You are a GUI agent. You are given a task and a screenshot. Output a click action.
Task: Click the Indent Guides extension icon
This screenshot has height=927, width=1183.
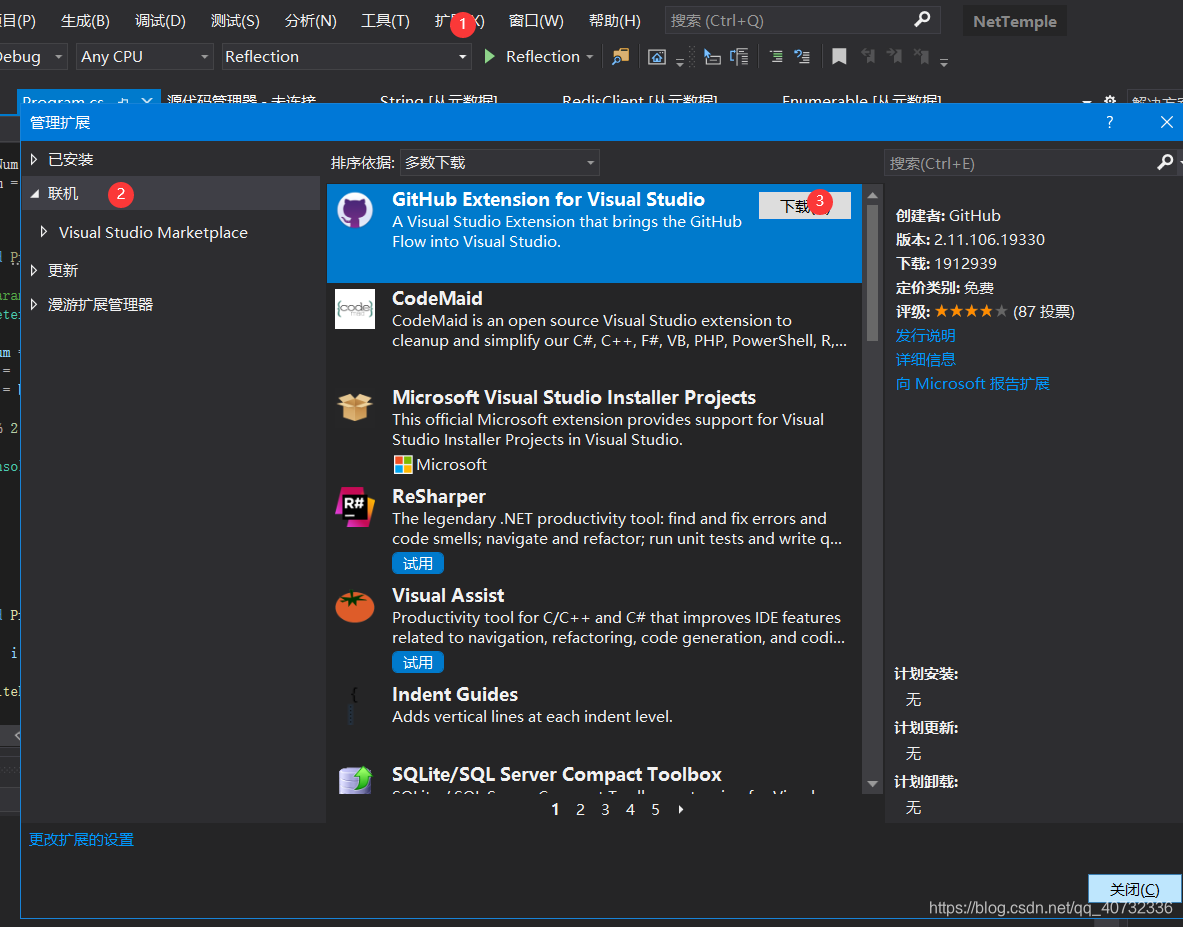click(x=353, y=704)
